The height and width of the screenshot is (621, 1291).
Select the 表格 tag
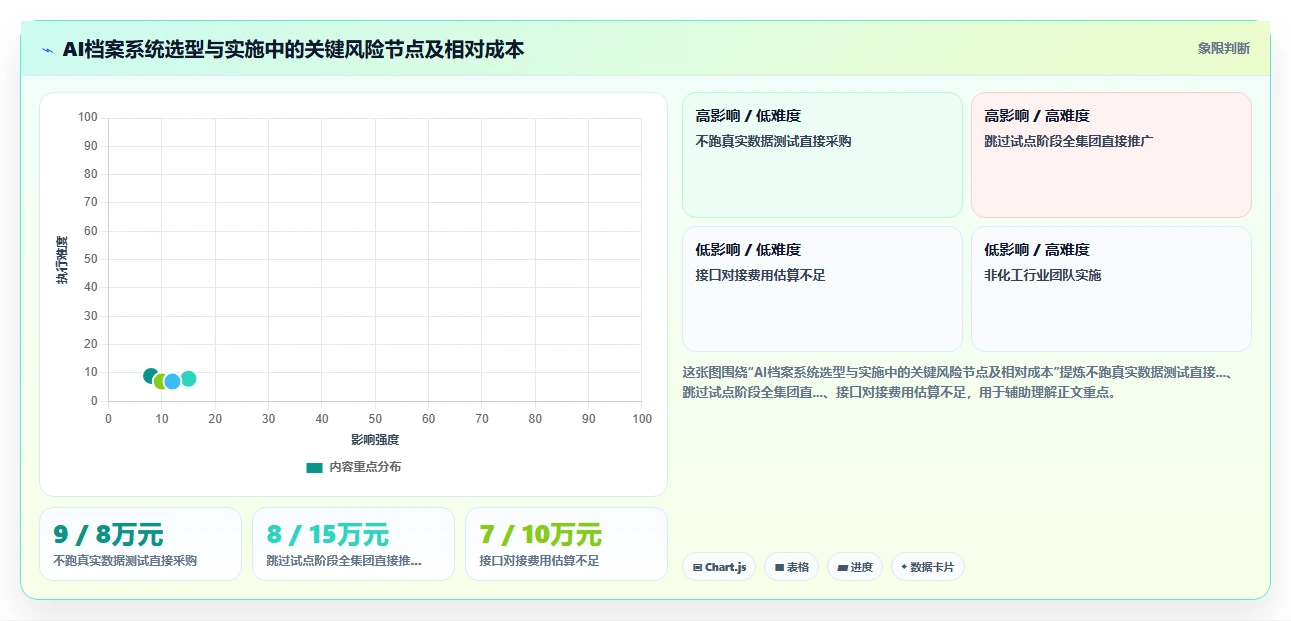point(791,567)
